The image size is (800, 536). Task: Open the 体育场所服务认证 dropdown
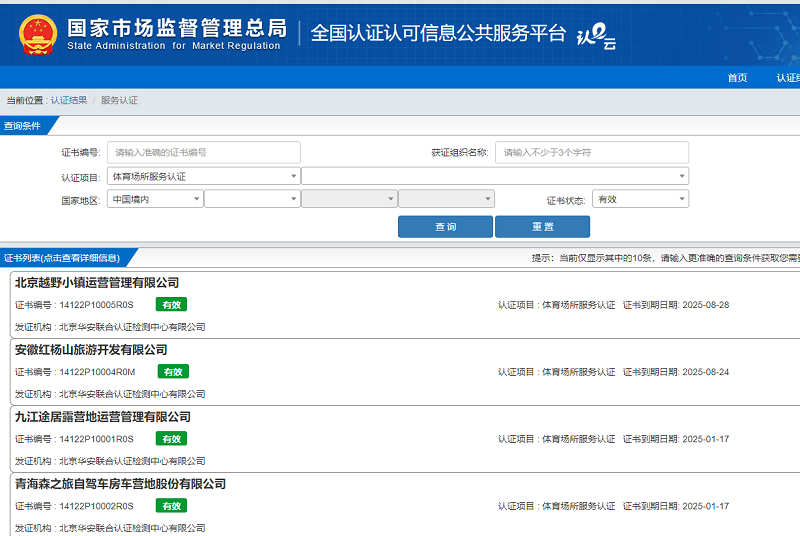click(x=204, y=176)
